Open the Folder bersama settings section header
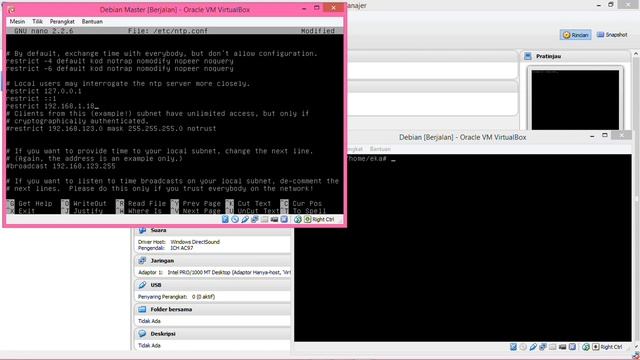 click(x=212, y=309)
